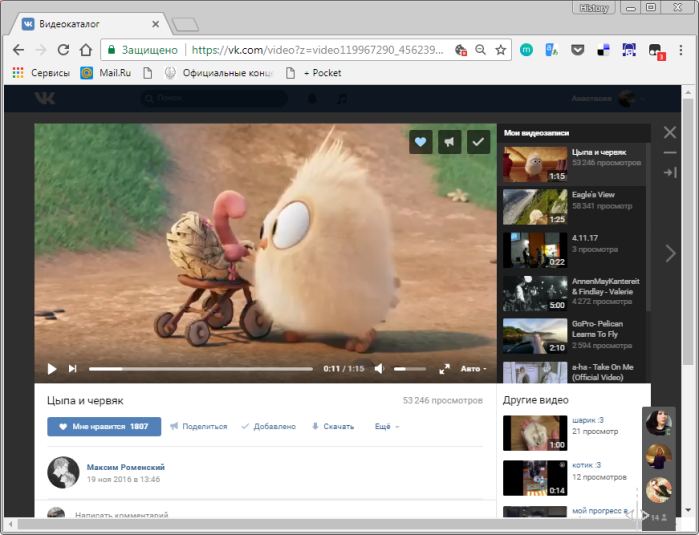Open the Chrome three-dot menu
Image resolution: width=699 pixels, height=535 pixels.
pyautogui.click(x=681, y=49)
